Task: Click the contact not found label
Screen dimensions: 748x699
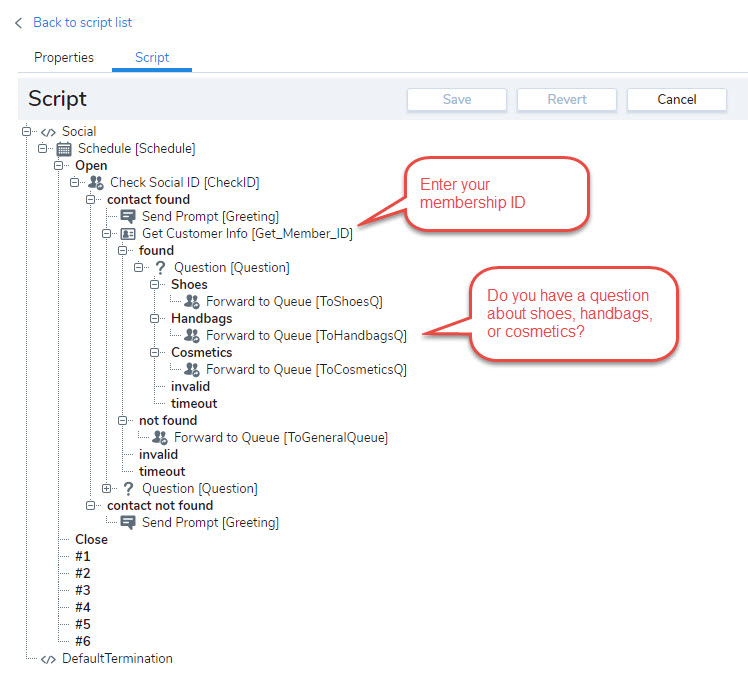Action: [160, 506]
